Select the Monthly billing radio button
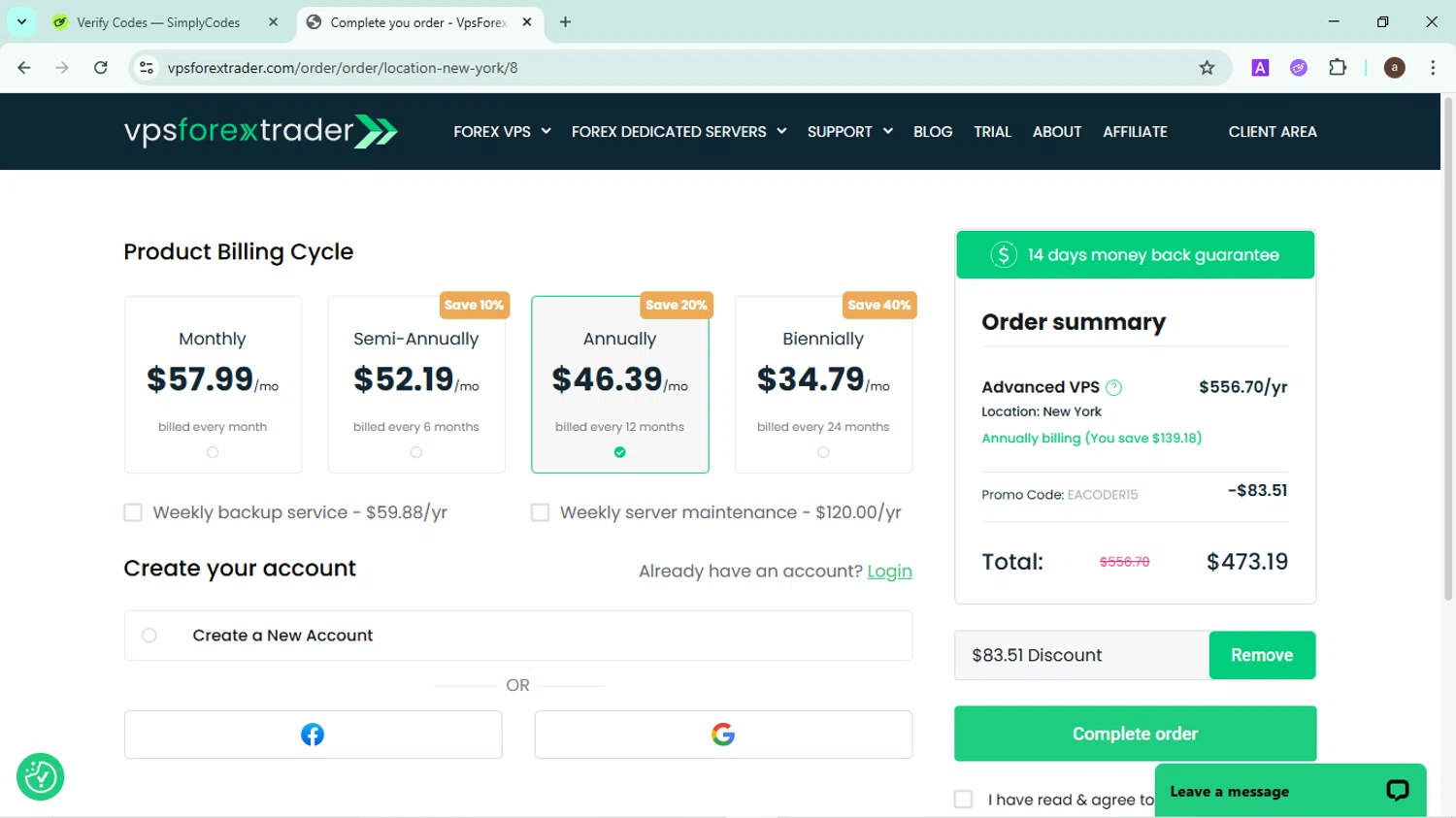1456x818 pixels. tap(213, 452)
